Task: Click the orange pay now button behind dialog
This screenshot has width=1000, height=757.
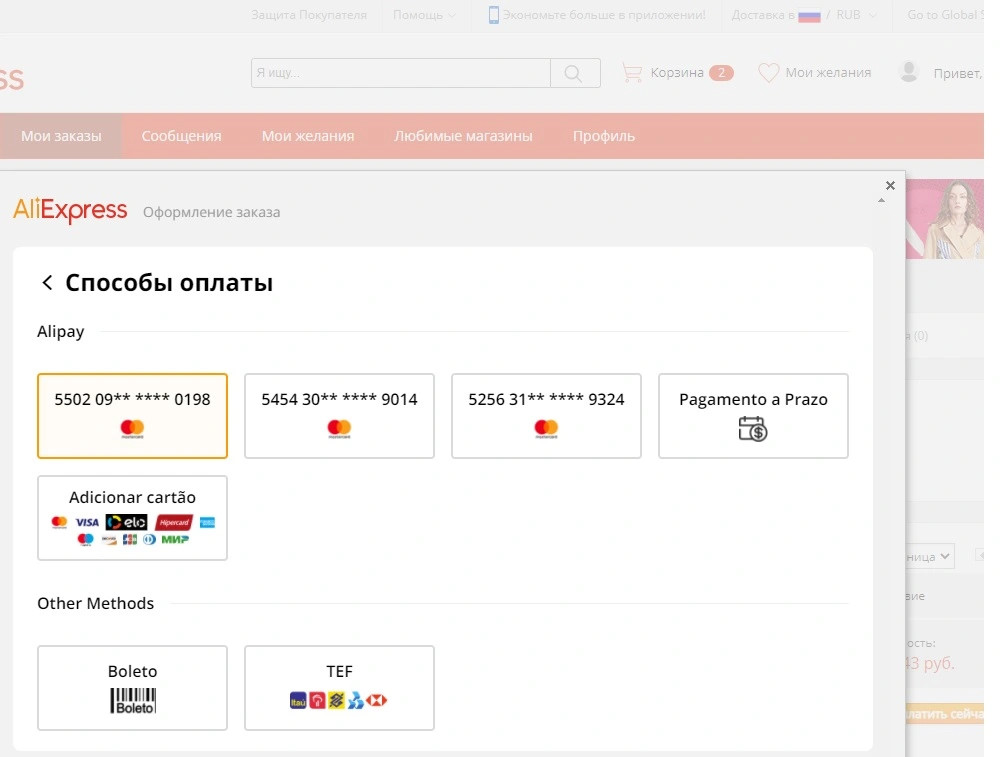Action: coord(945,714)
